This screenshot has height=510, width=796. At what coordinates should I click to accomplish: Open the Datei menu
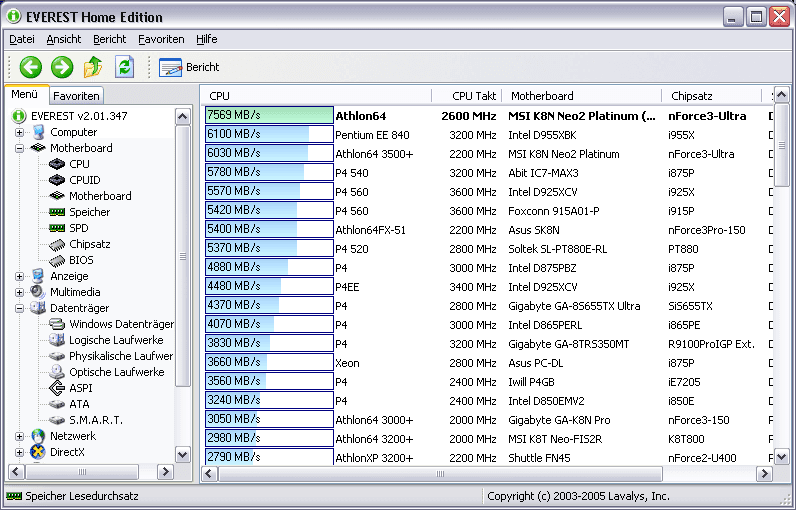tap(22, 39)
